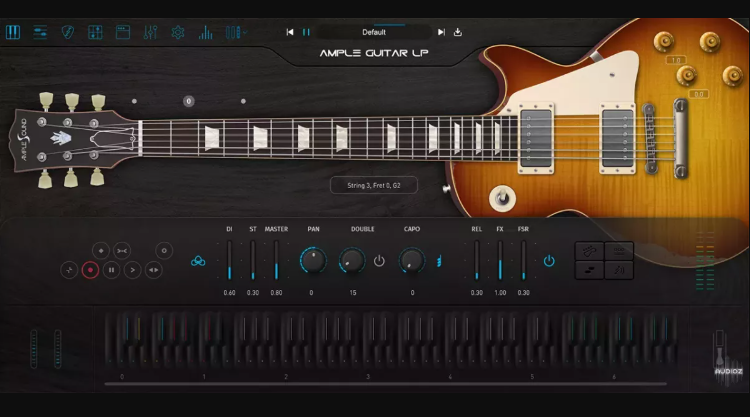Click the left pitch wheel strip

[x=33, y=349]
